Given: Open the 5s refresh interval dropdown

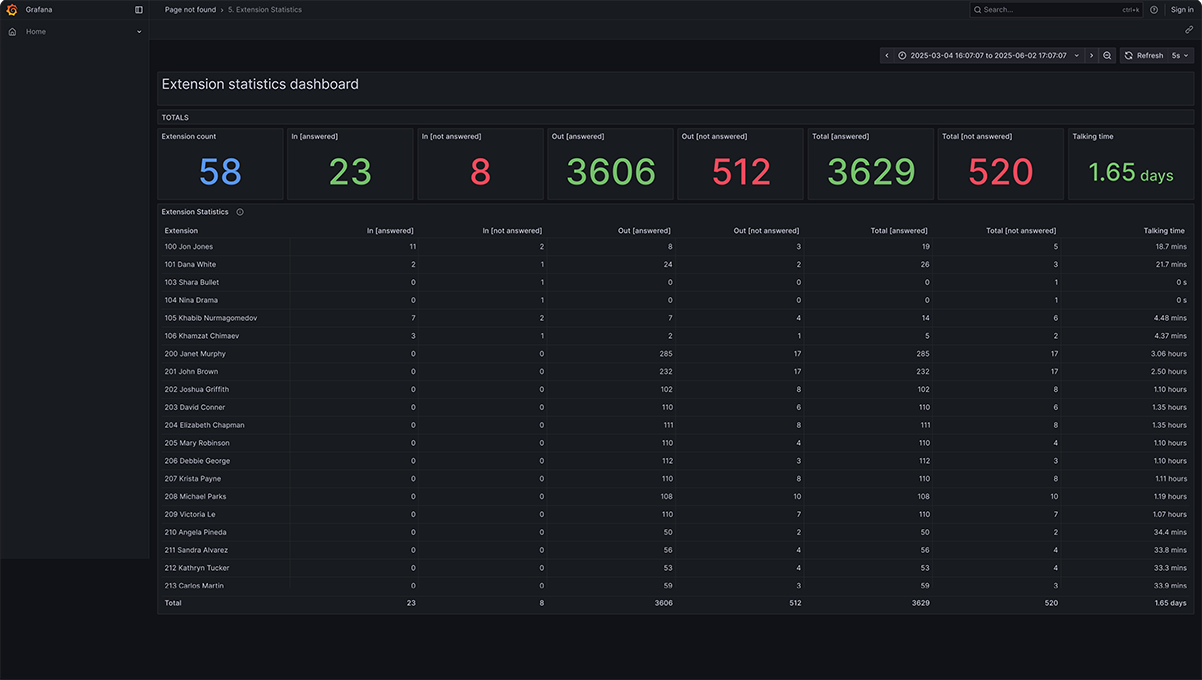Looking at the screenshot, I should click(1181, 56).
